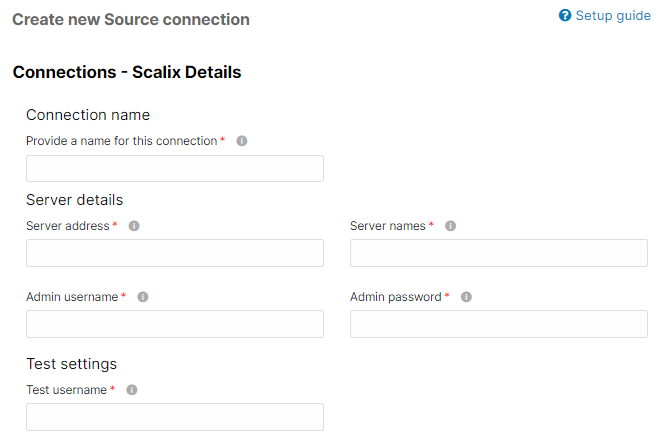Viewport: 660px width, 445px height.
Task: Click the info icon beside connection name label
Action: 242,141
